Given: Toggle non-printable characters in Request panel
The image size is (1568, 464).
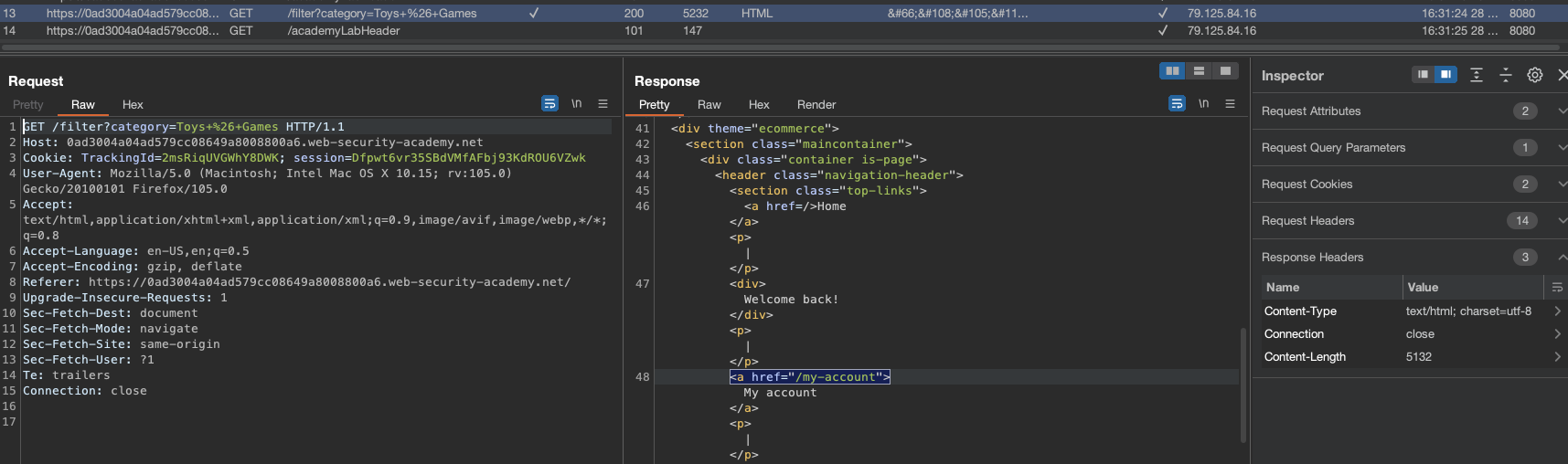Looking at the screenshot, I should [x=576, y=104].
